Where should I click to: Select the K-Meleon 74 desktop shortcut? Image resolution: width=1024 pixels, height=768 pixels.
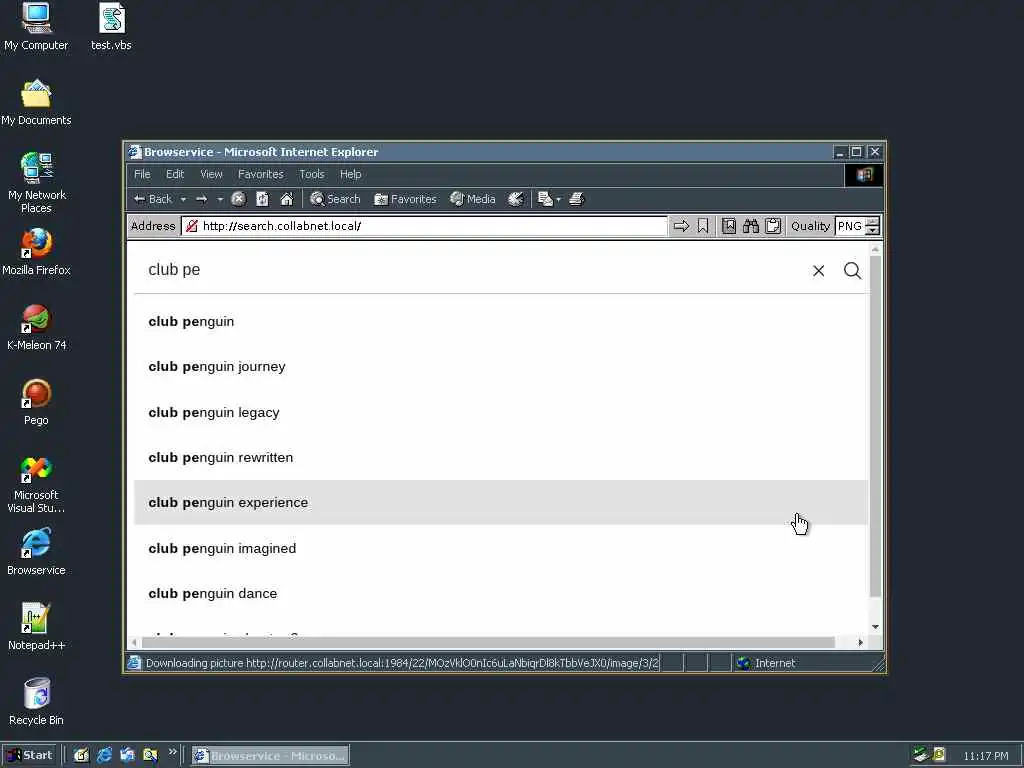(x=37, y=327)
